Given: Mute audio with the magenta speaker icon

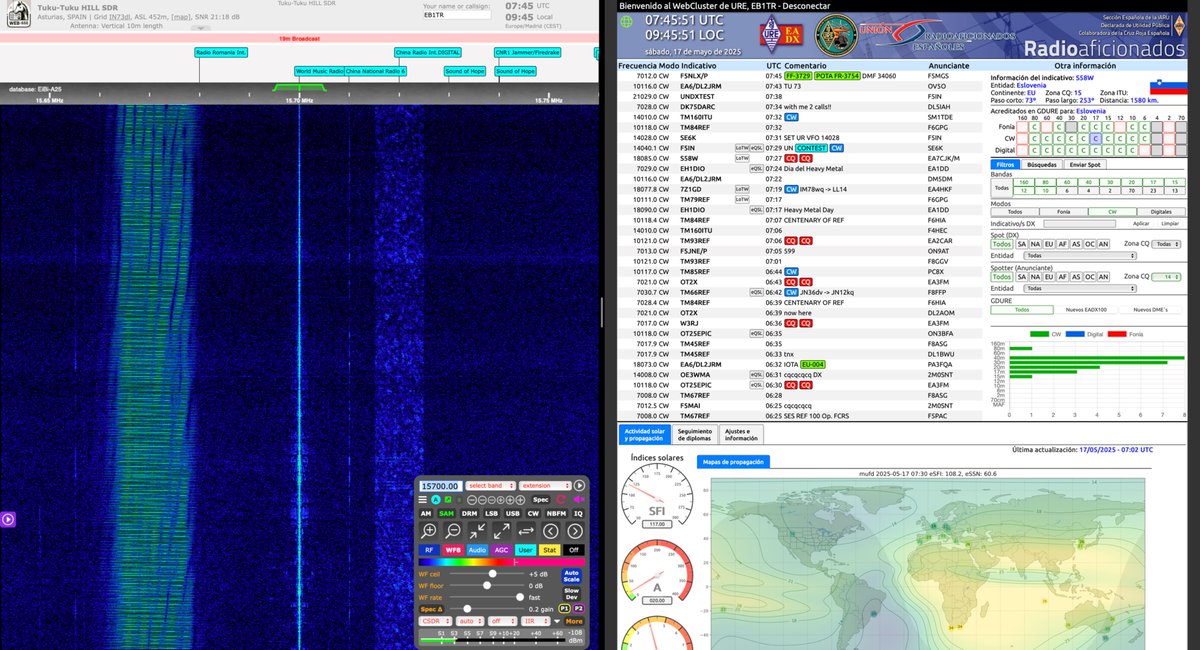Looking at the screenshot, I should point(579,500).
